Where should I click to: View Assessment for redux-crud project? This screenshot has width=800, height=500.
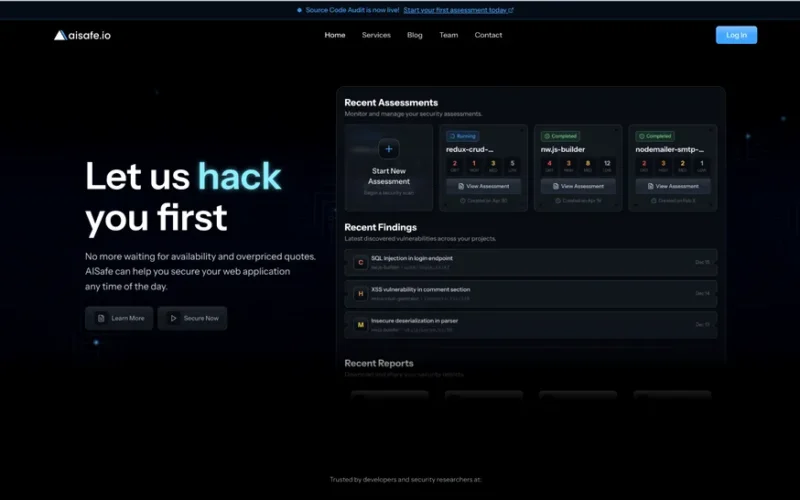click(483, 186)
